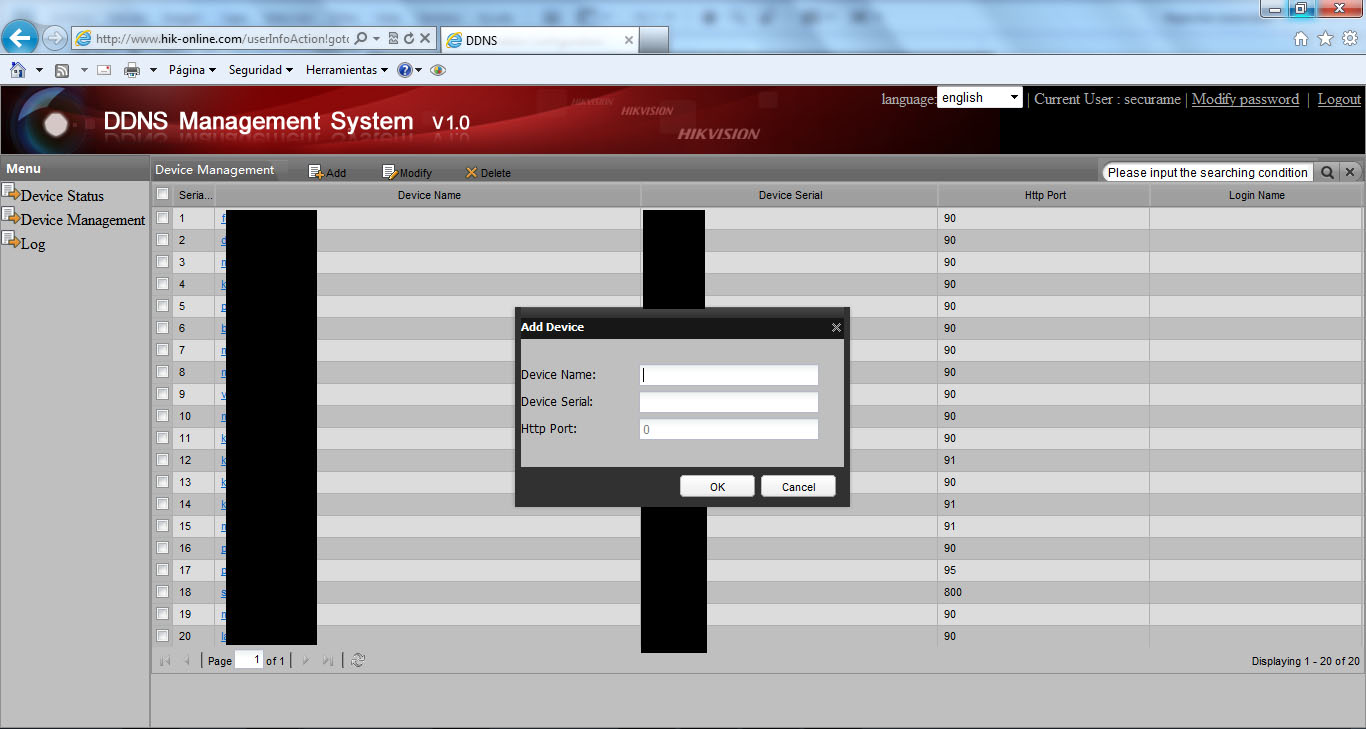This screenshot has width=1366, height=729.
Task: Go to next page in pager
Action: [306, 660]
